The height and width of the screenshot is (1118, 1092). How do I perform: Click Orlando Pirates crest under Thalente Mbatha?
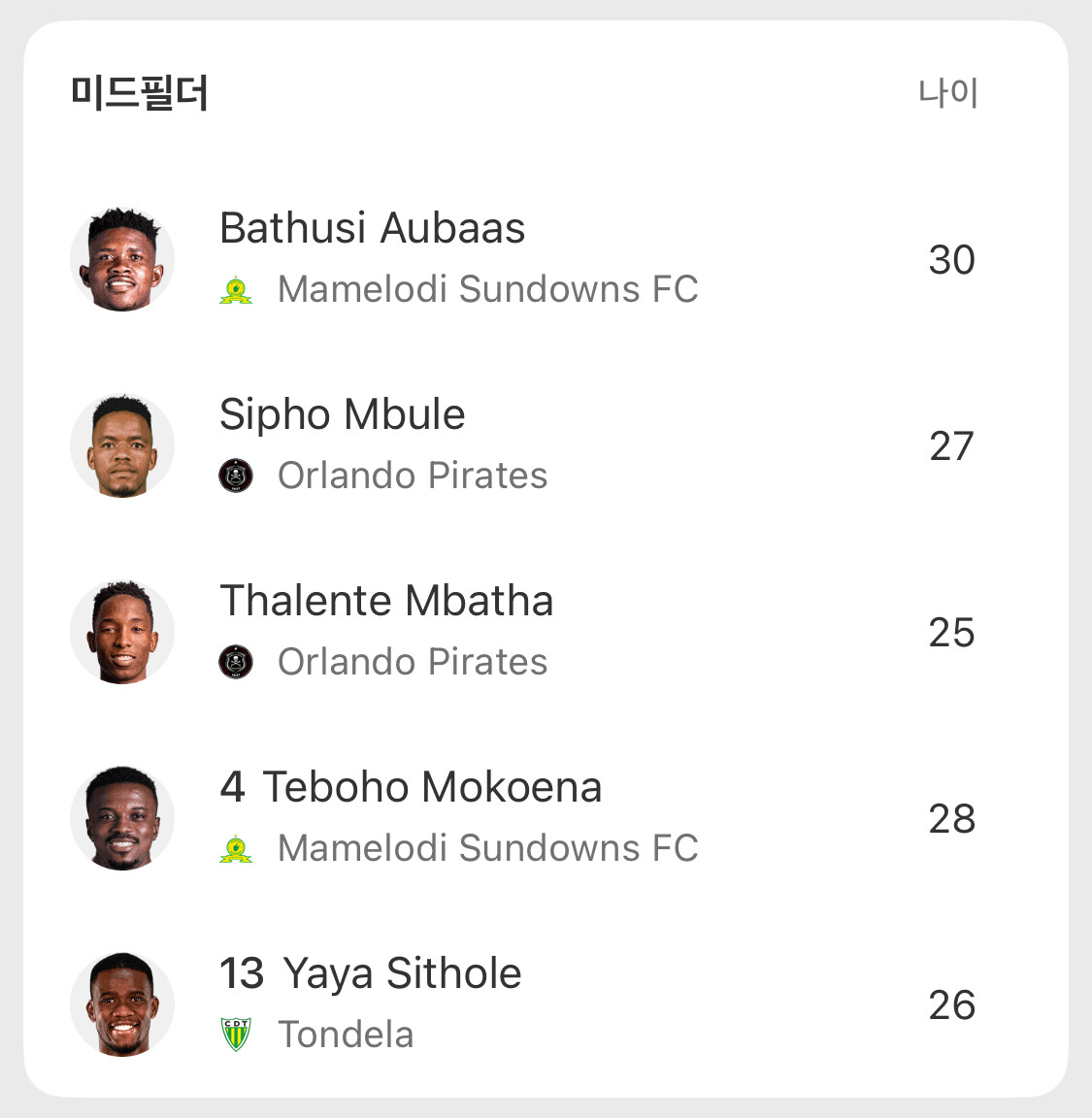point(236,662)
